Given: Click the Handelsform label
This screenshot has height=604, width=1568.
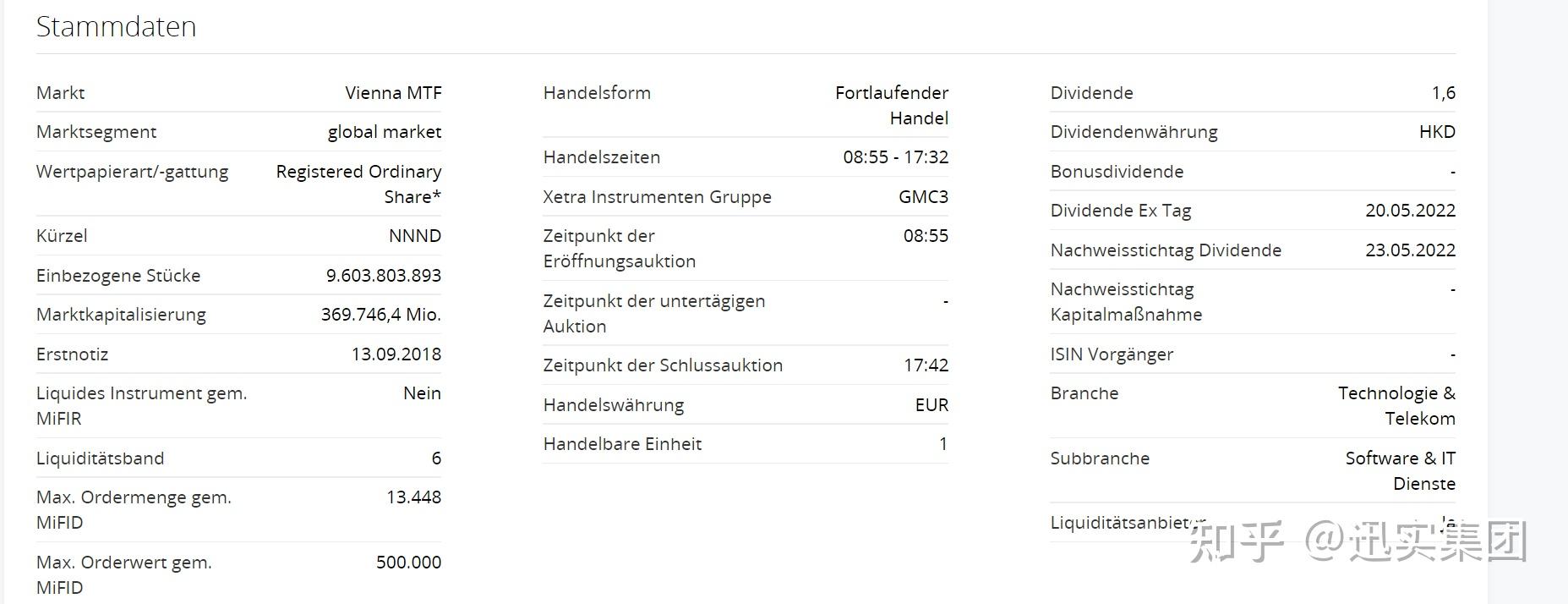Looking at the screenshot, I should coord(597,93).
